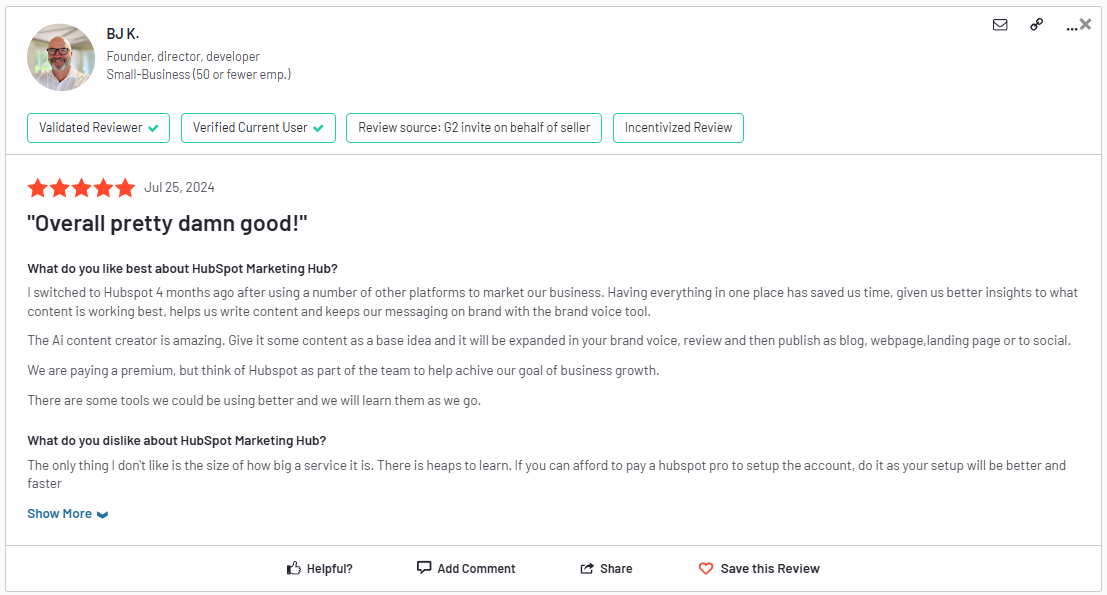The height and width of the screenshot is (595, 1107).
Task: Click the chevron arrow beside Show More
Action: pyautogui.click(x=101, y=514)
